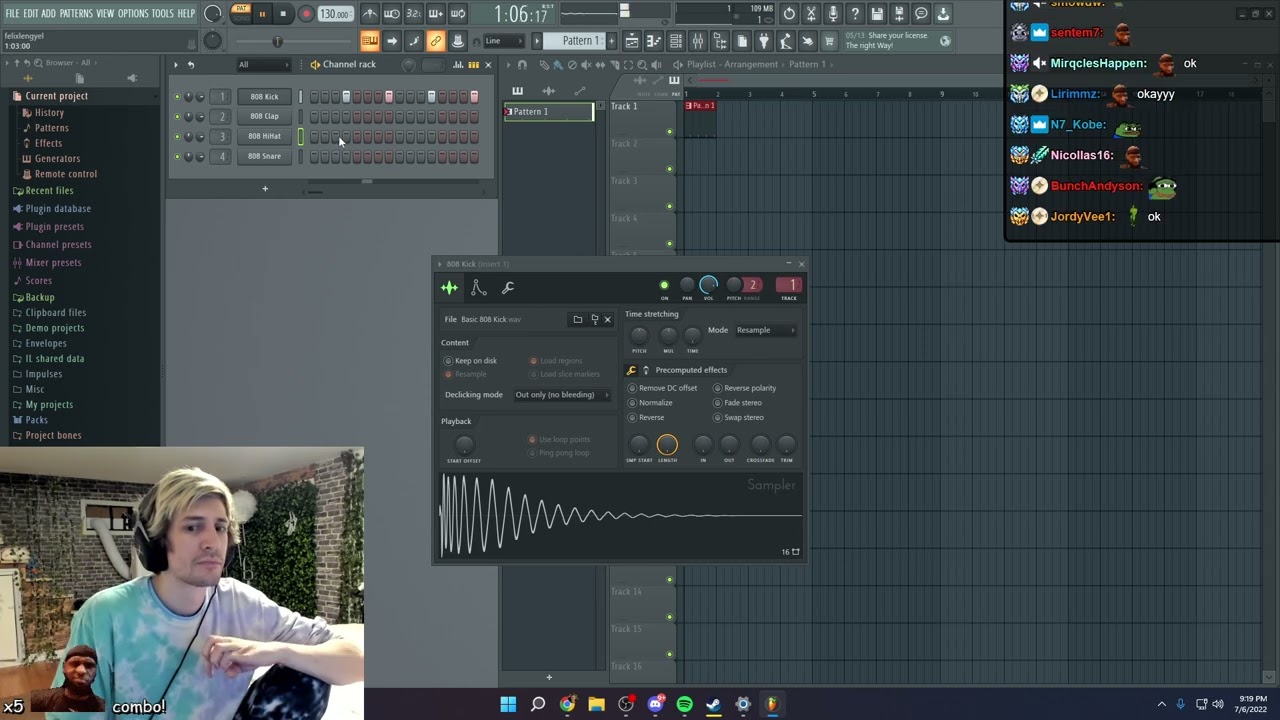
Task: Select the 808 HiHat channel button
Action: [x=264, y=136]
